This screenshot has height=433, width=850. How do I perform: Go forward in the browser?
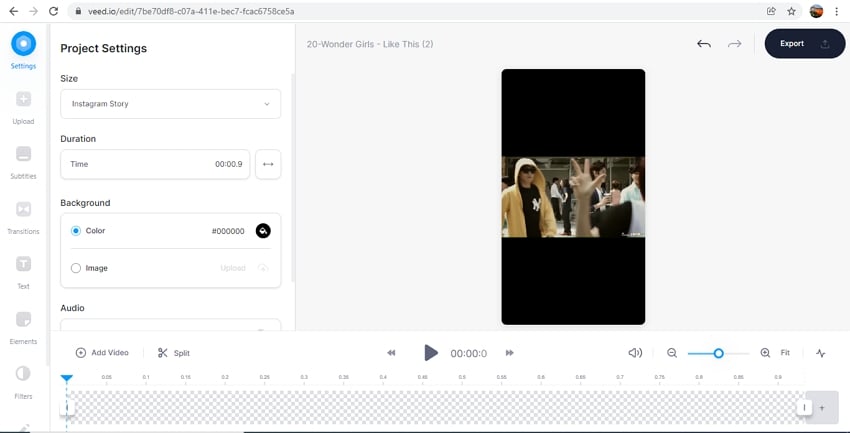(x=34, y=11)
